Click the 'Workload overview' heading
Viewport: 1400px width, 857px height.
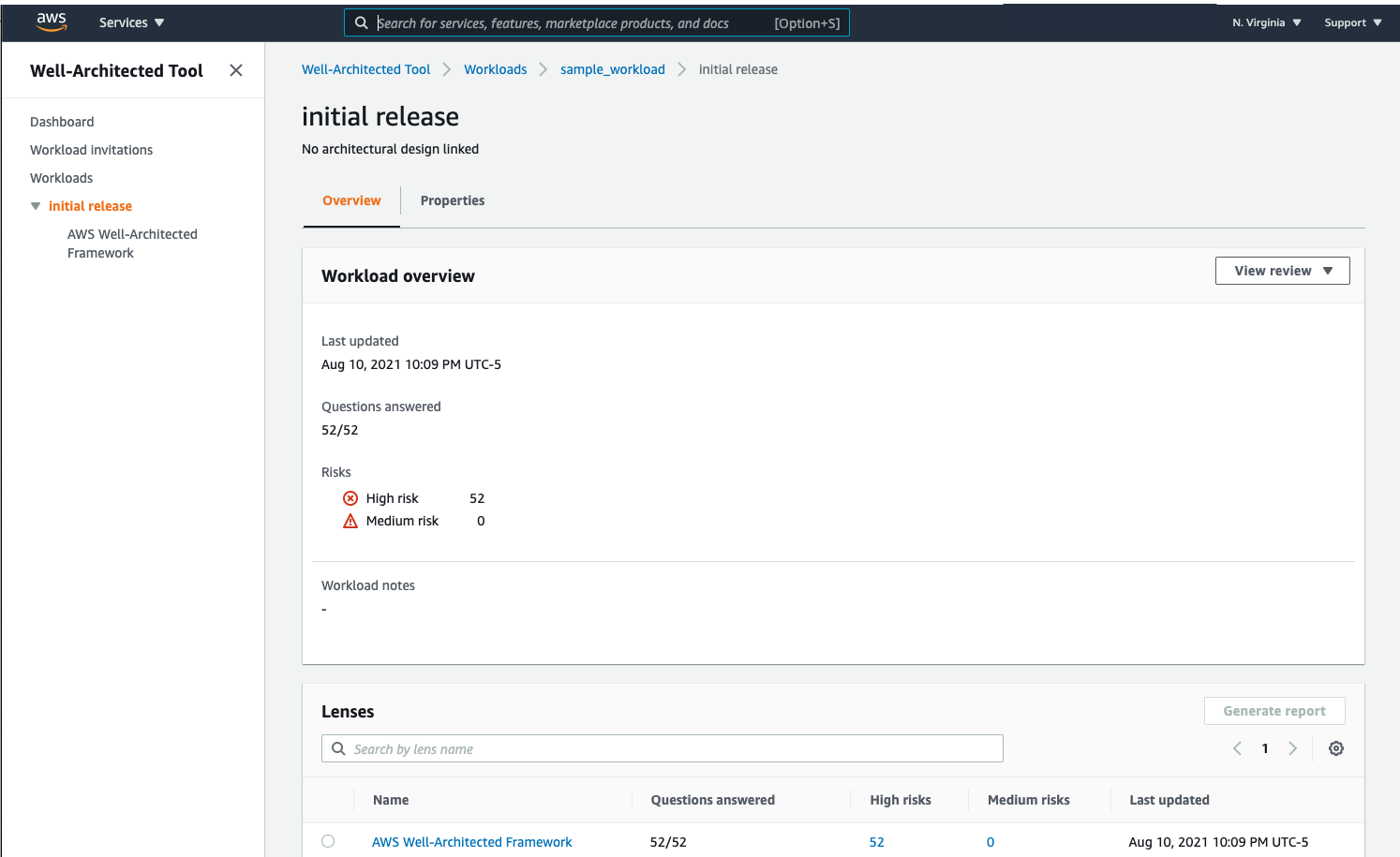tap(398, 276)
